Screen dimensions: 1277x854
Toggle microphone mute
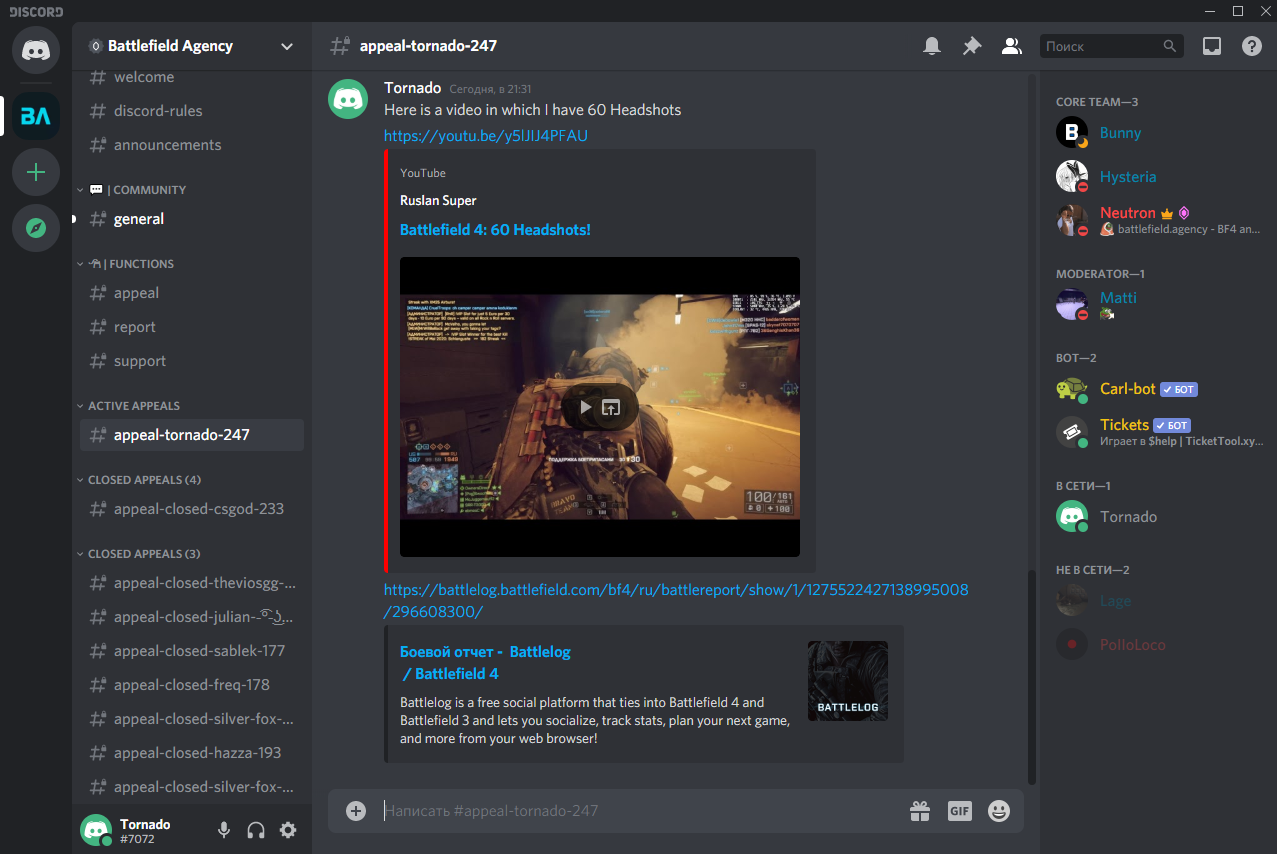[224, 830]
